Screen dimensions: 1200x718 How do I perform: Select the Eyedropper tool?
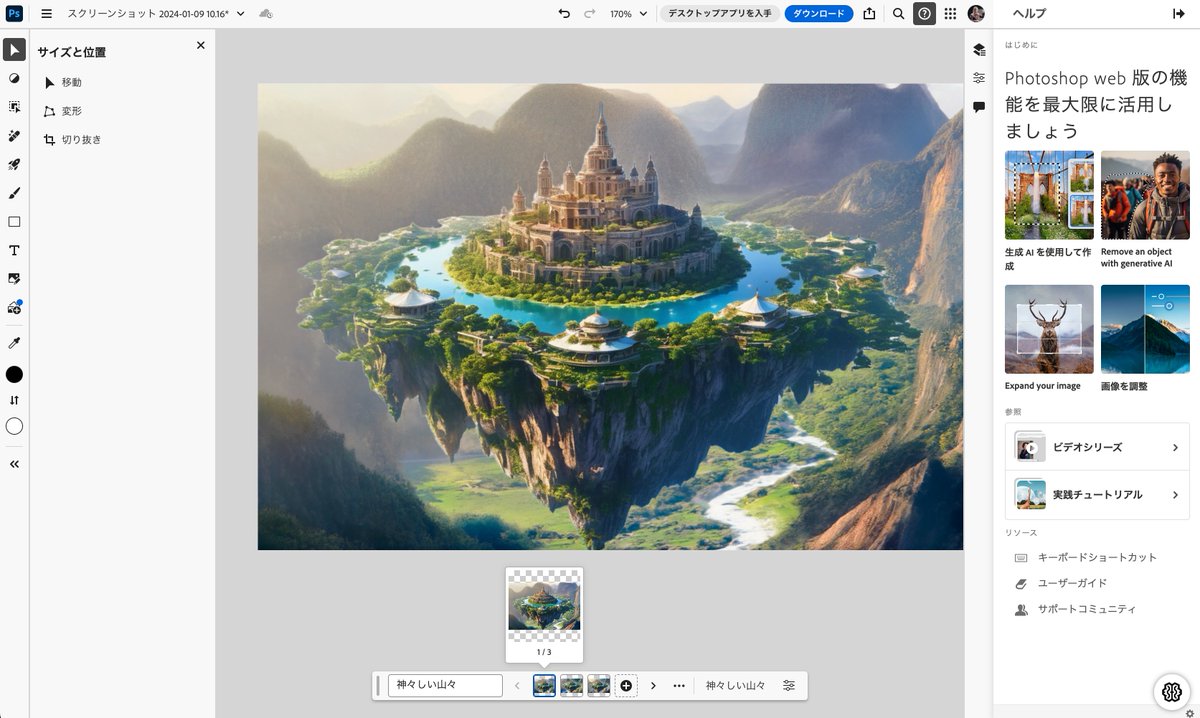click(x=14, y=343)
